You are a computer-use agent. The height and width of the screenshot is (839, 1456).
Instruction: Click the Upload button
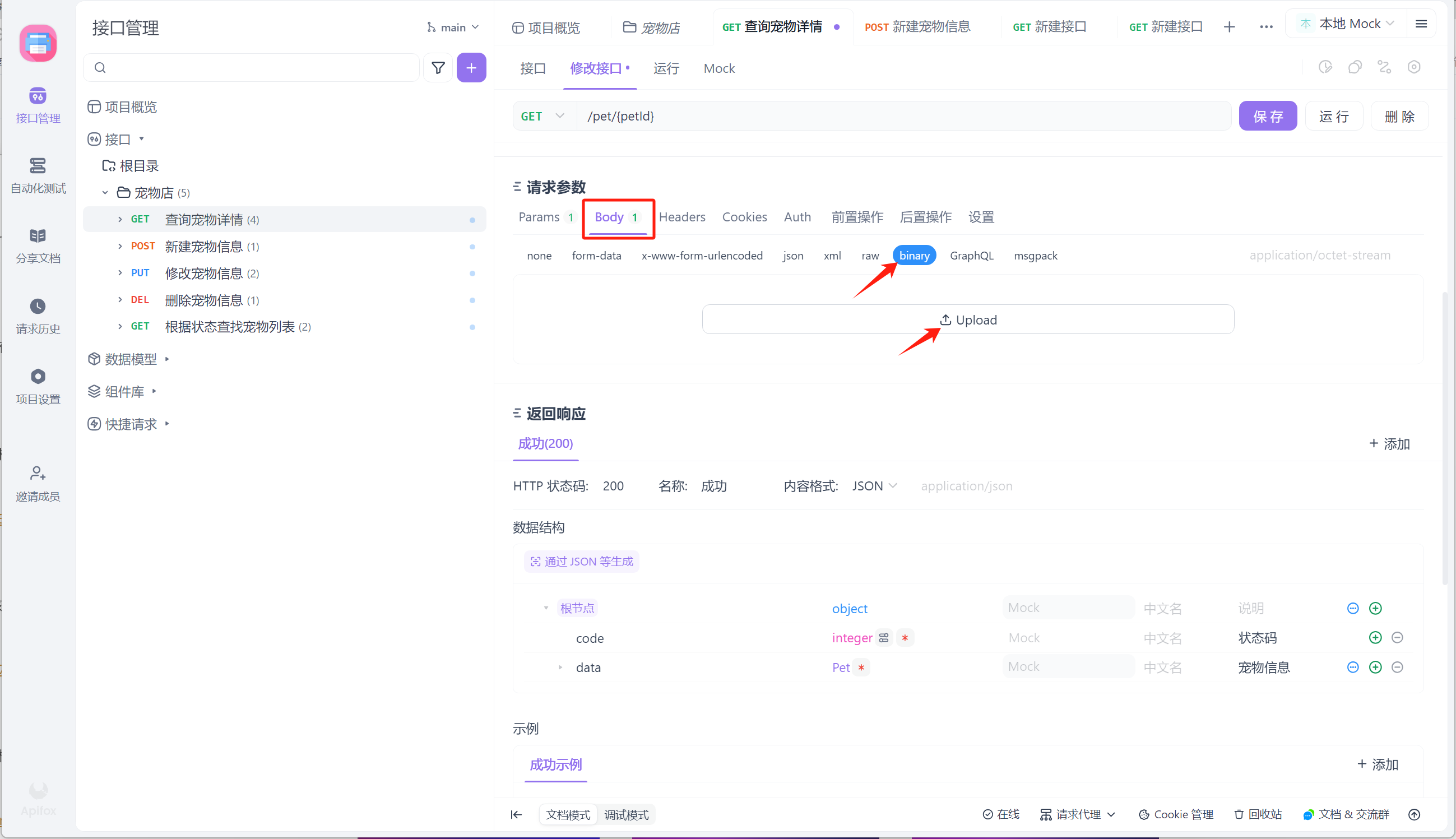click(x=967, y=320)
